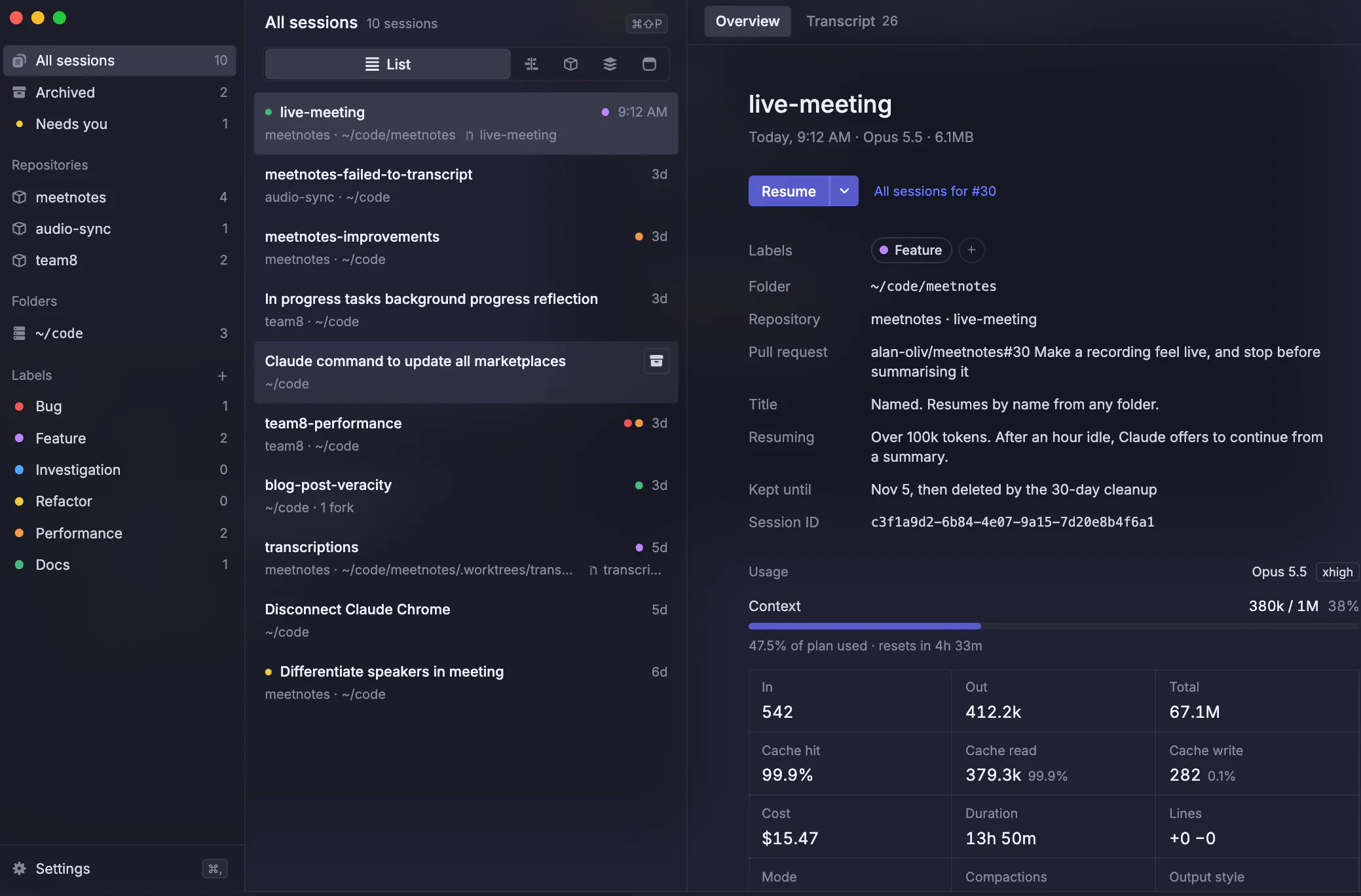This screenshot has width=1361, height=896.
Task: Switch to the cube repository grouping view
Action: pyautogui.click(x=570, y=64)
